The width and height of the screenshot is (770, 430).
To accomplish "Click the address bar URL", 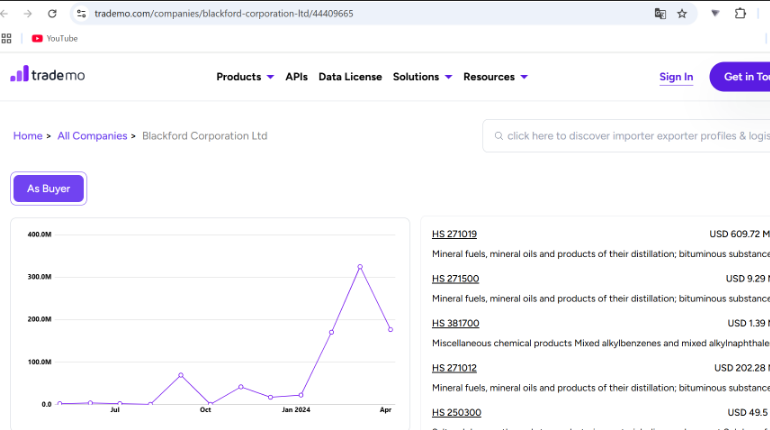I will pos(223,14).
